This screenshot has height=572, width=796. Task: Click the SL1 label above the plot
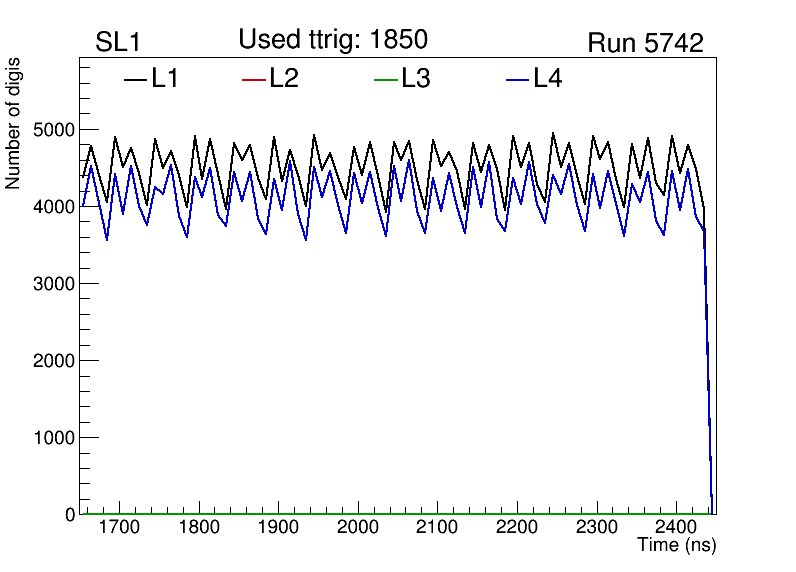118,43
